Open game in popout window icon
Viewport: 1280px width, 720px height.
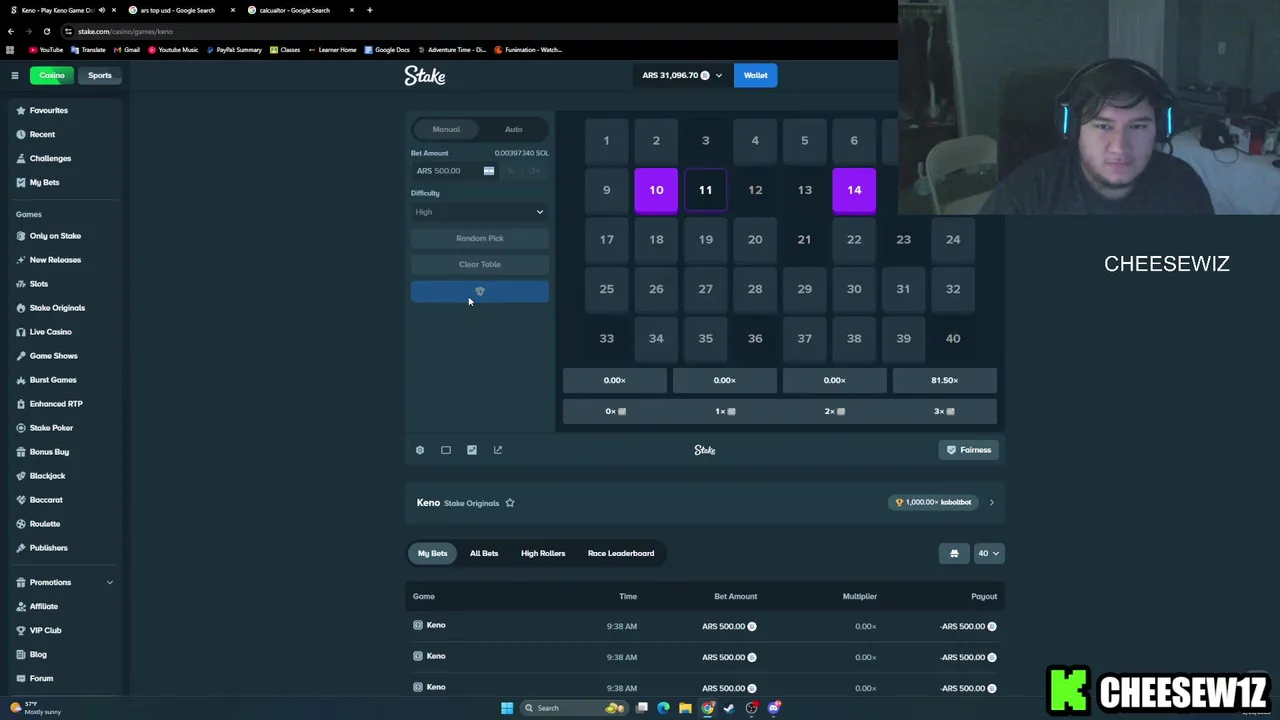coord(498,450)
